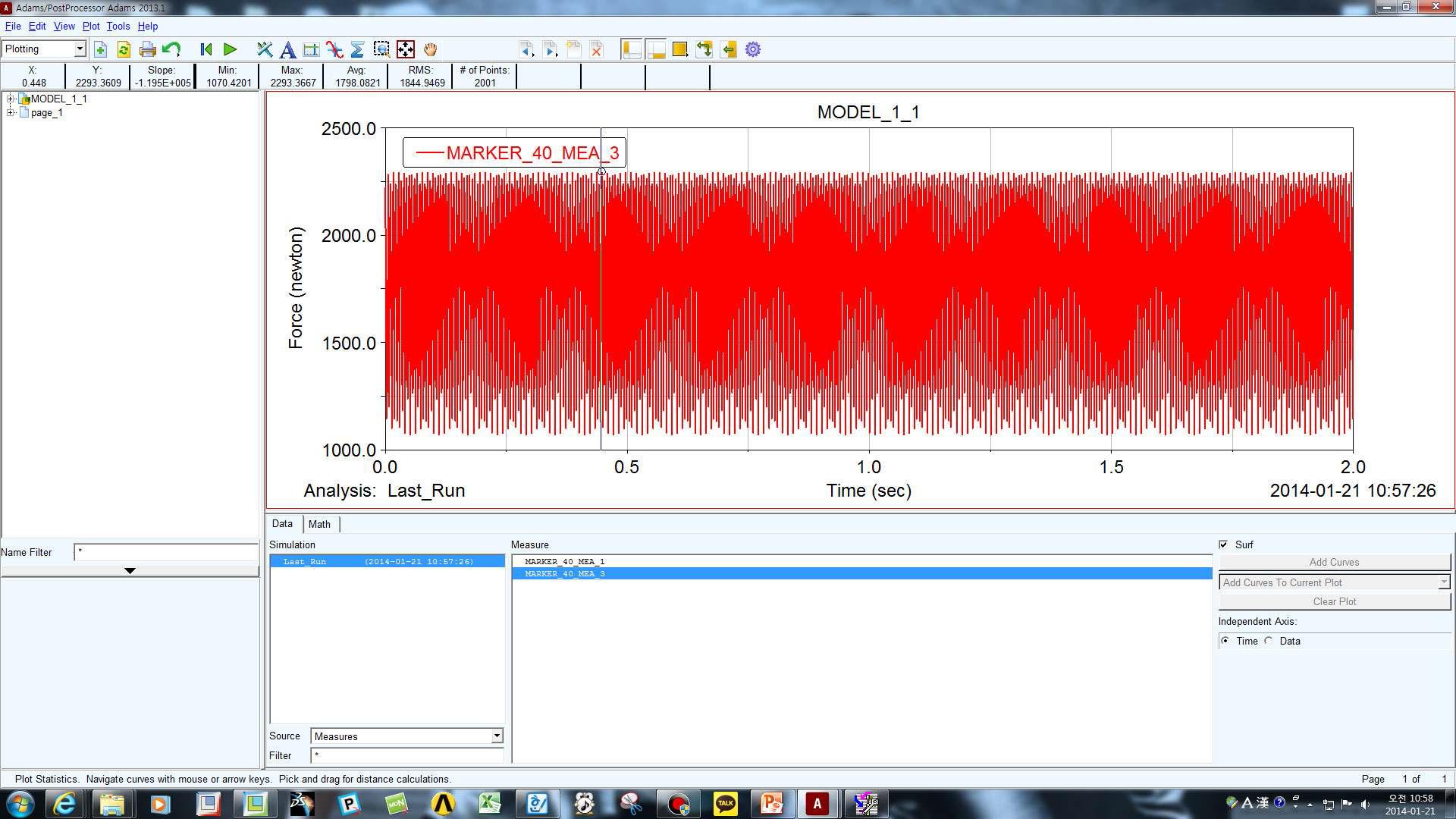The width and height of the screenshot is (1456, 819).
Task: Go to the next page icon
Action: tap(551, 50)
